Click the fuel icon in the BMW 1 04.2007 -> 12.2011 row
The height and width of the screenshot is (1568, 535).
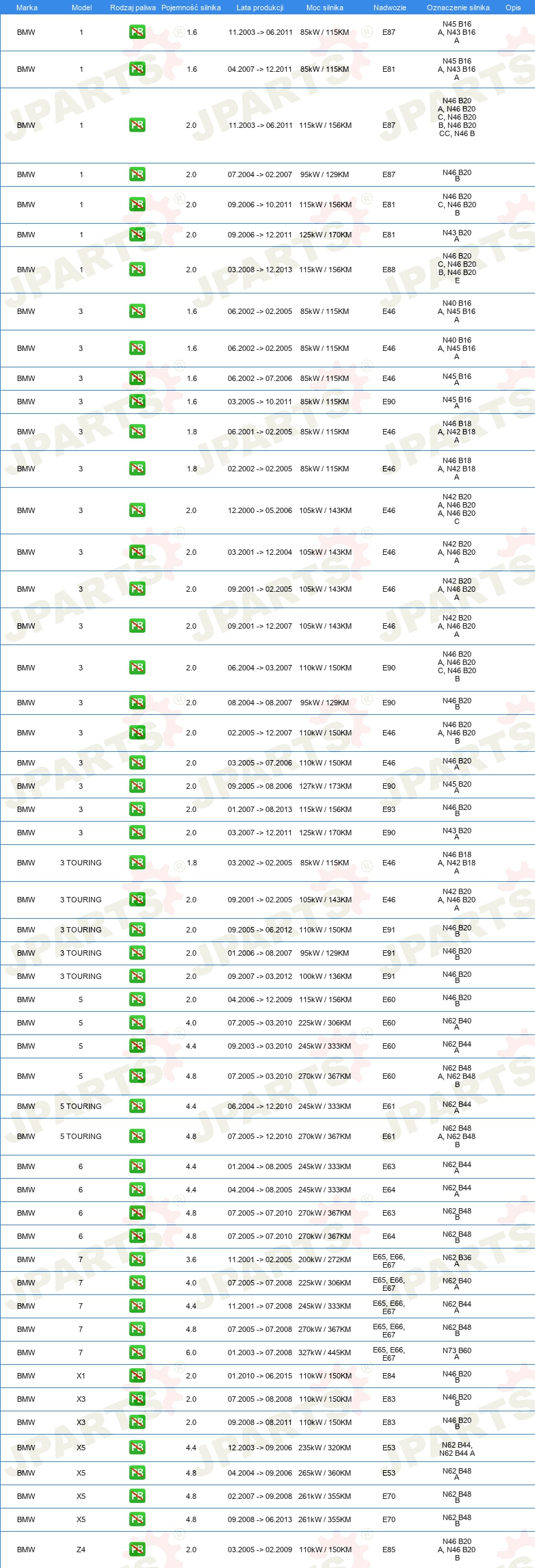137,68
